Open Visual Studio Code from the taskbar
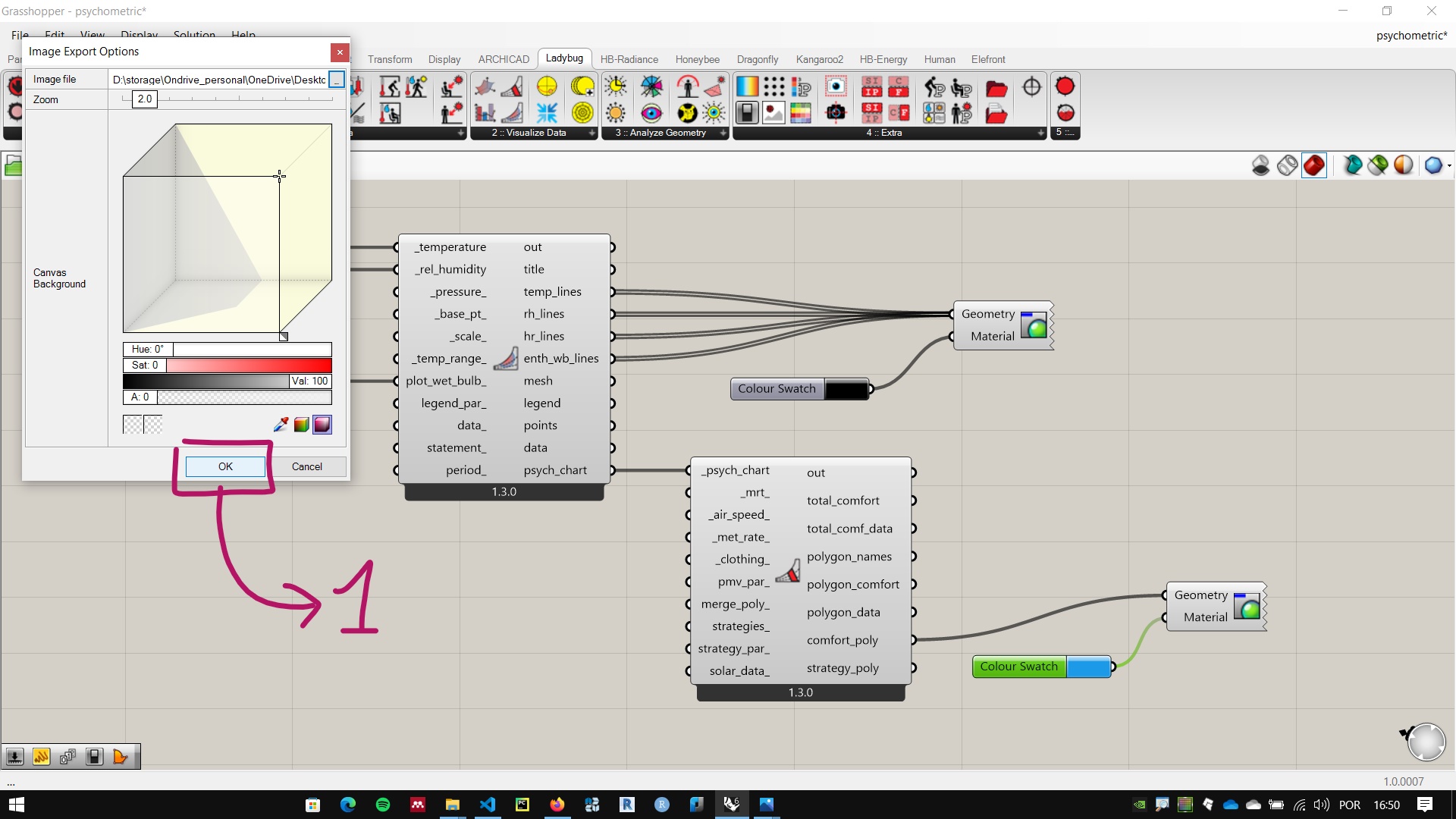 pyautogui.click(x=487, y=805)
